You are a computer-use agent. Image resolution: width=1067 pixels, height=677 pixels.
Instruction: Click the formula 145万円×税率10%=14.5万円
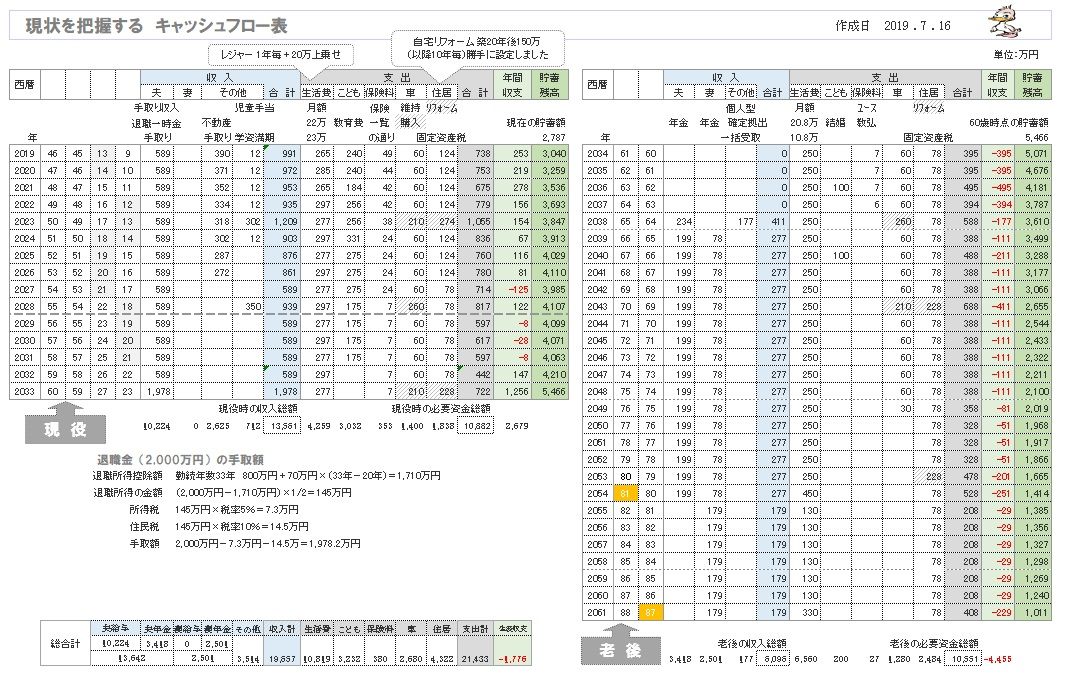242,526
